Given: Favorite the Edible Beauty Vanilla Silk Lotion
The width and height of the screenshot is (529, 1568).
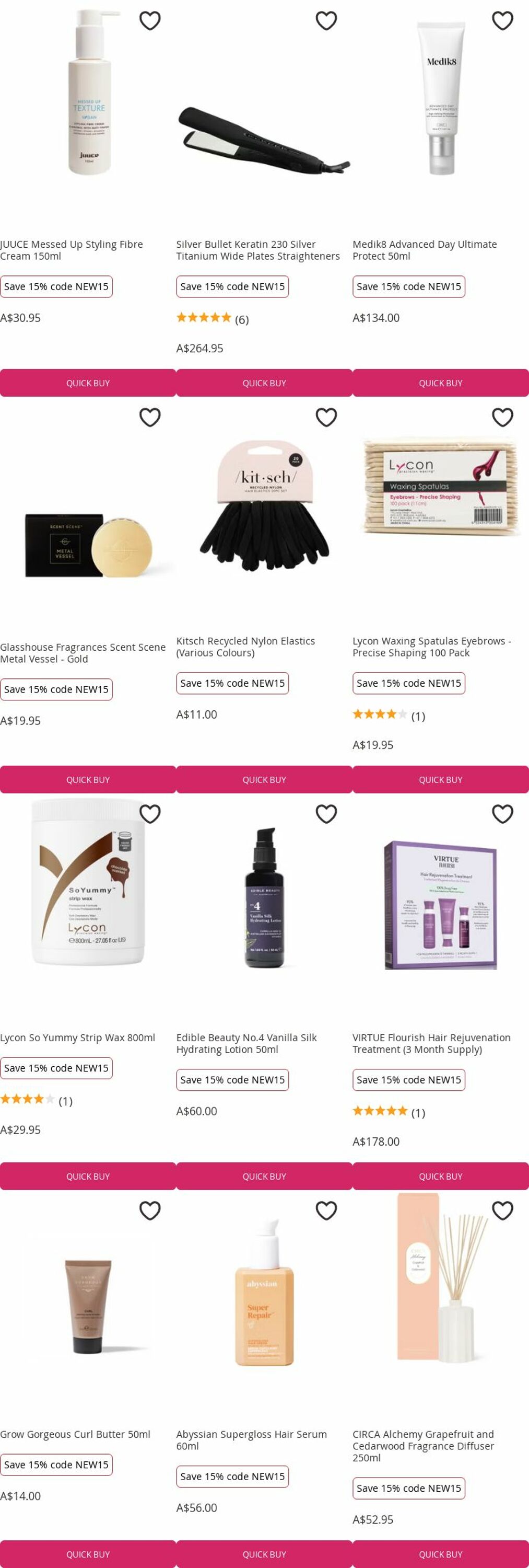Looking at the screenshot, I should [326, 814].
